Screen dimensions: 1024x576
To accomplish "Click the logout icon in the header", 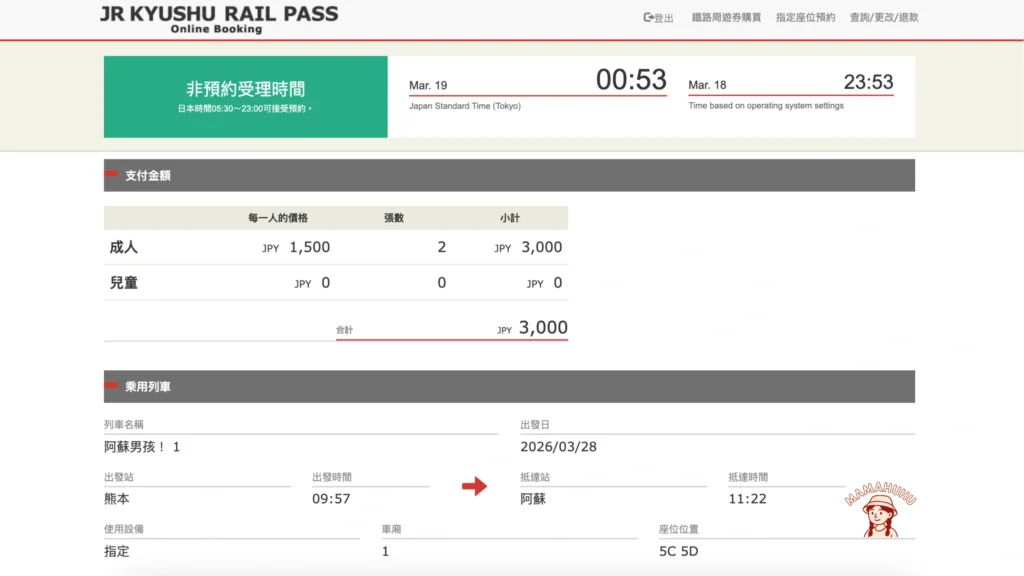I will pyautogui.click(x=648, y=18).
